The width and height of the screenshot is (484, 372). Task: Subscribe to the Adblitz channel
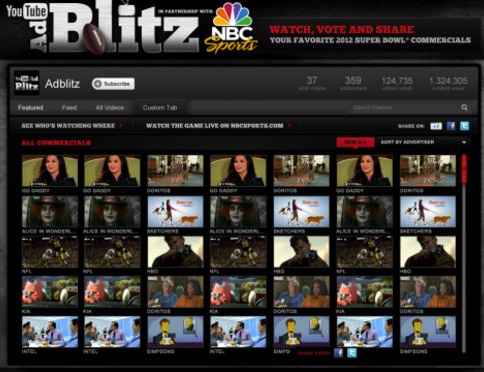113,84
